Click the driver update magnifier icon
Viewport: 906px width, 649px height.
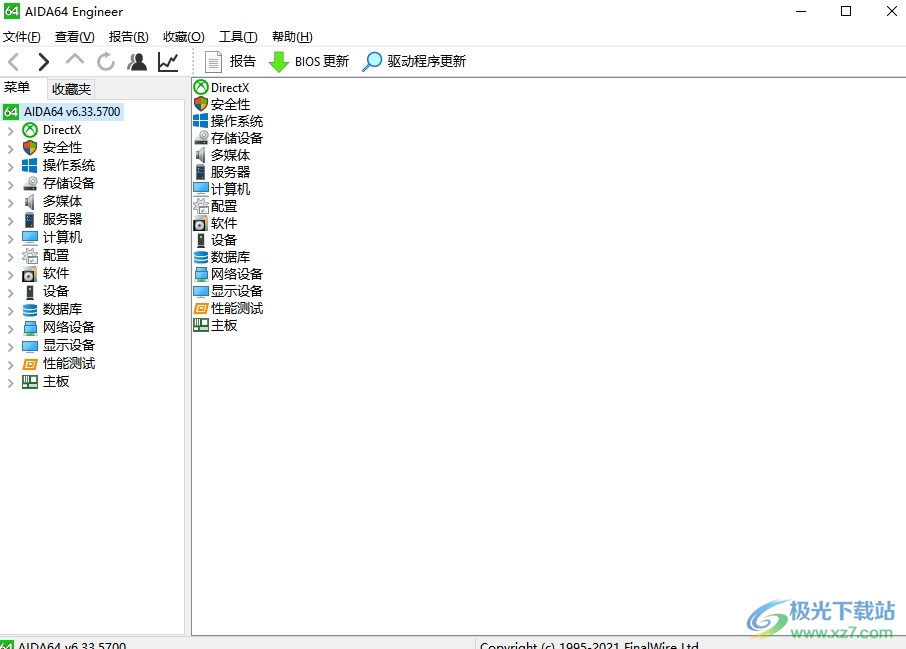(372, 61)
